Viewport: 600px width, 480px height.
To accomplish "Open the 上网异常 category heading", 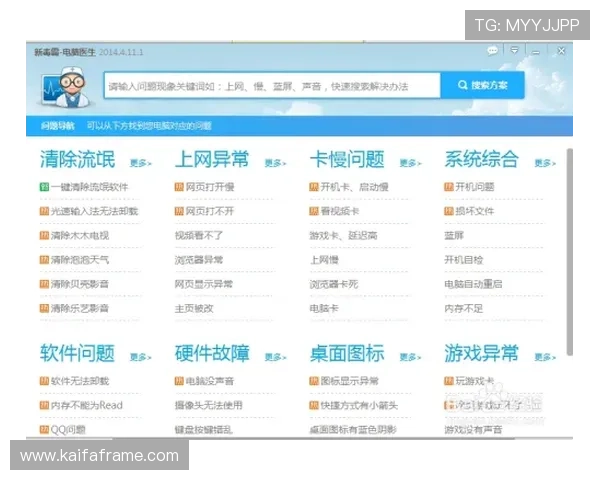I will (x=212, y=159).
